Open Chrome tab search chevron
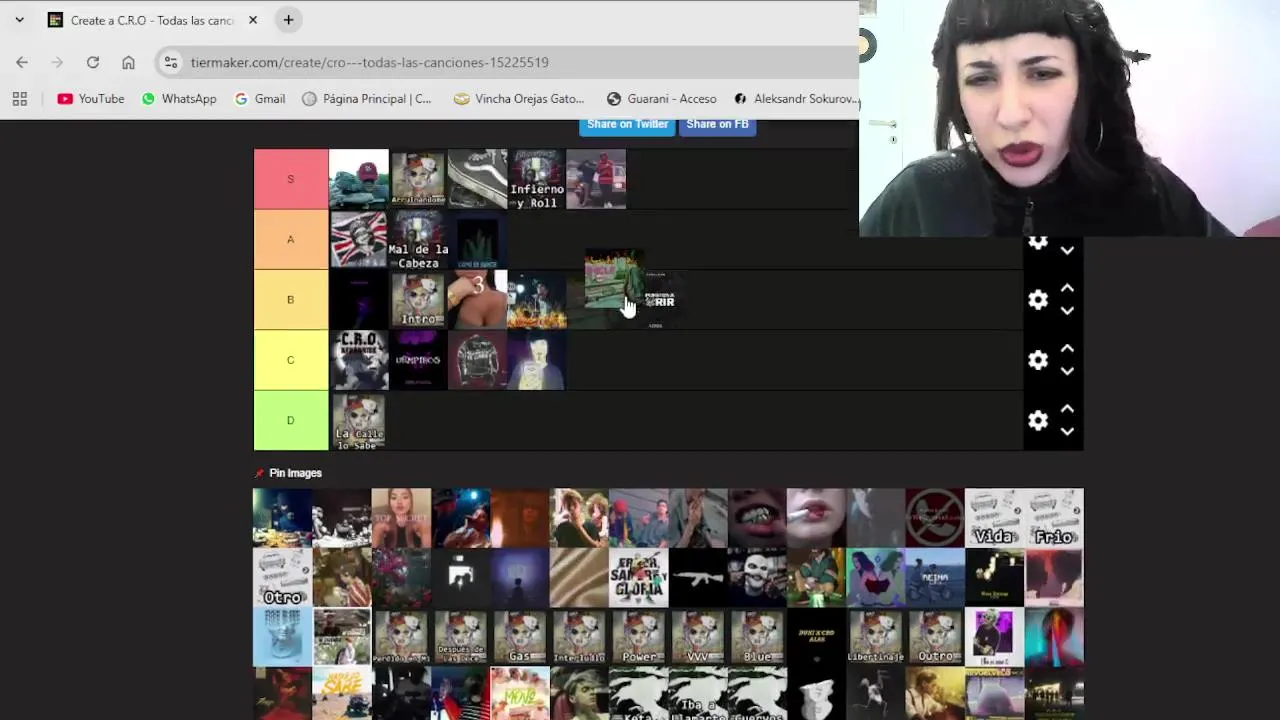The width and height of the screenshot is (1280, 720). (x=19, y=20)
